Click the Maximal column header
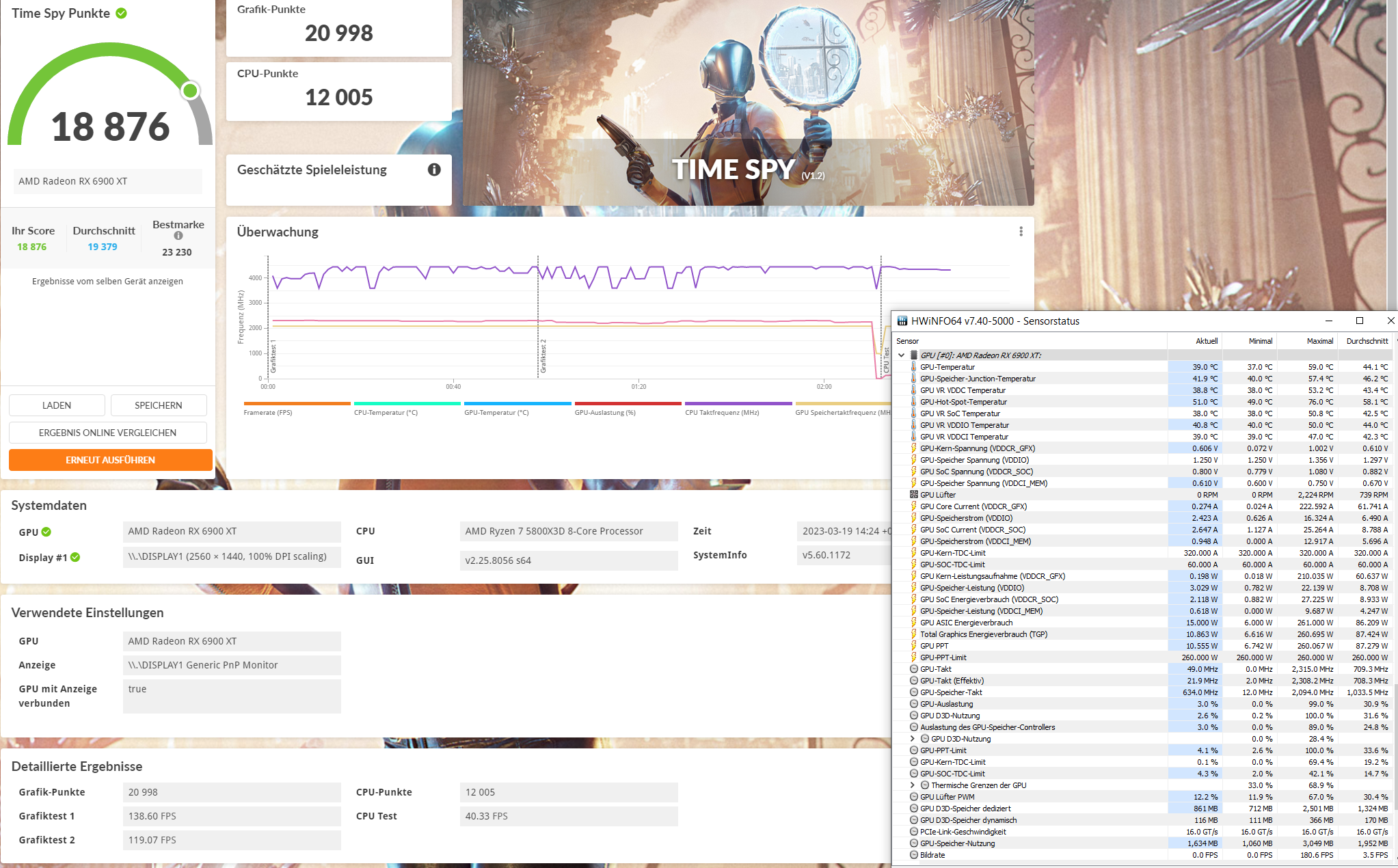Image resolution: width=1398 pixels, height=868 pixels. (1319, 341)
